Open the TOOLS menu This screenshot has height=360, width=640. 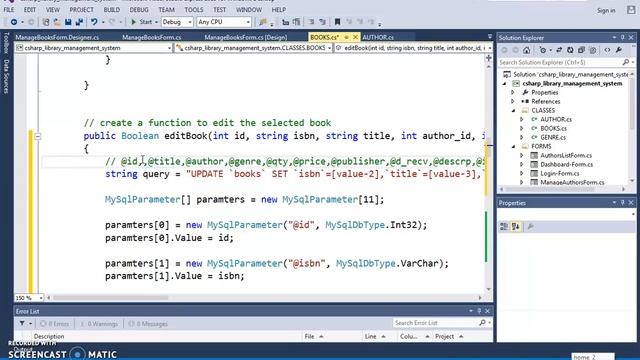[x=193, y=9]
